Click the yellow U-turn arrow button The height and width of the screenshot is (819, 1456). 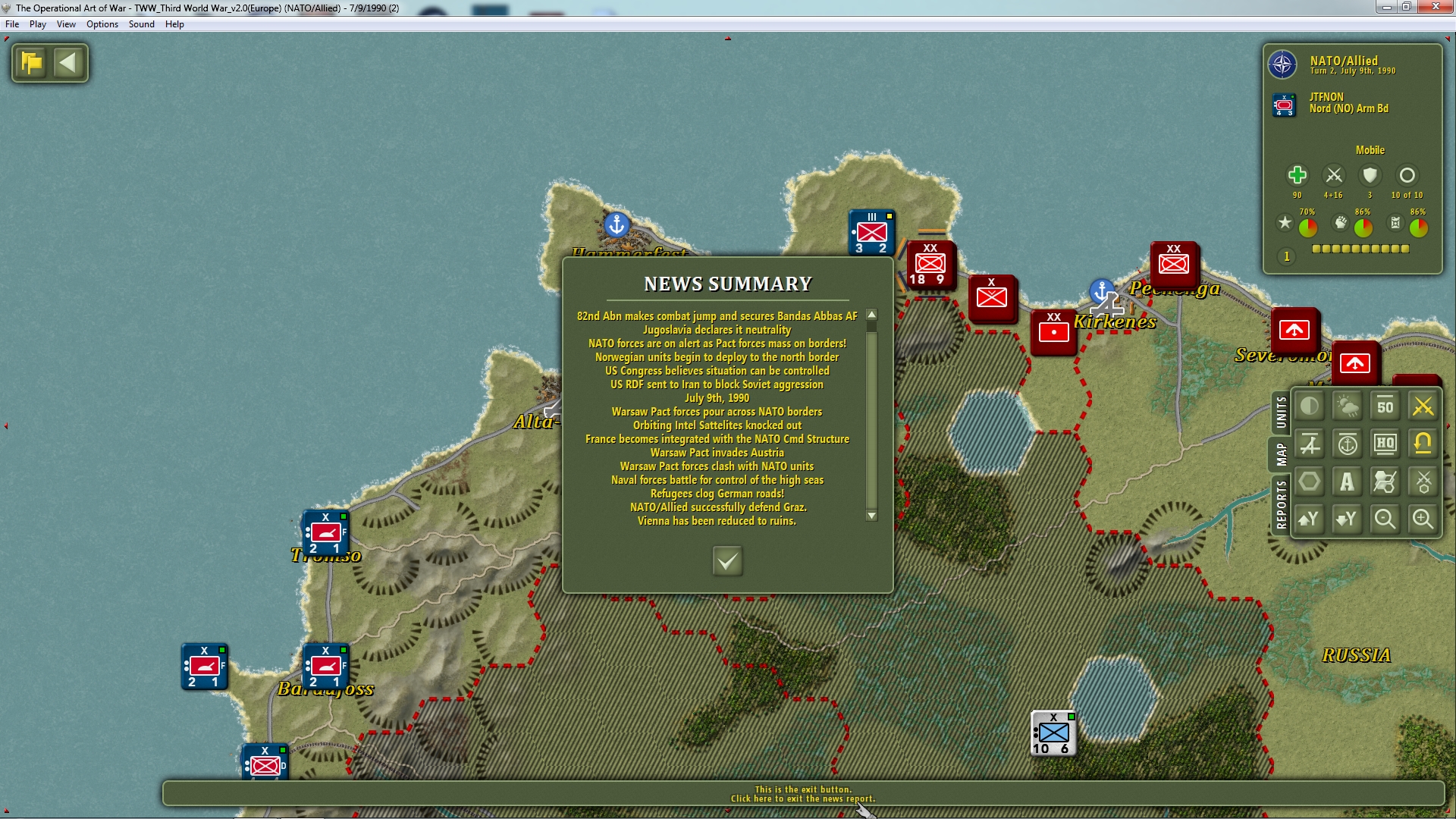(x=1423, y=444)
